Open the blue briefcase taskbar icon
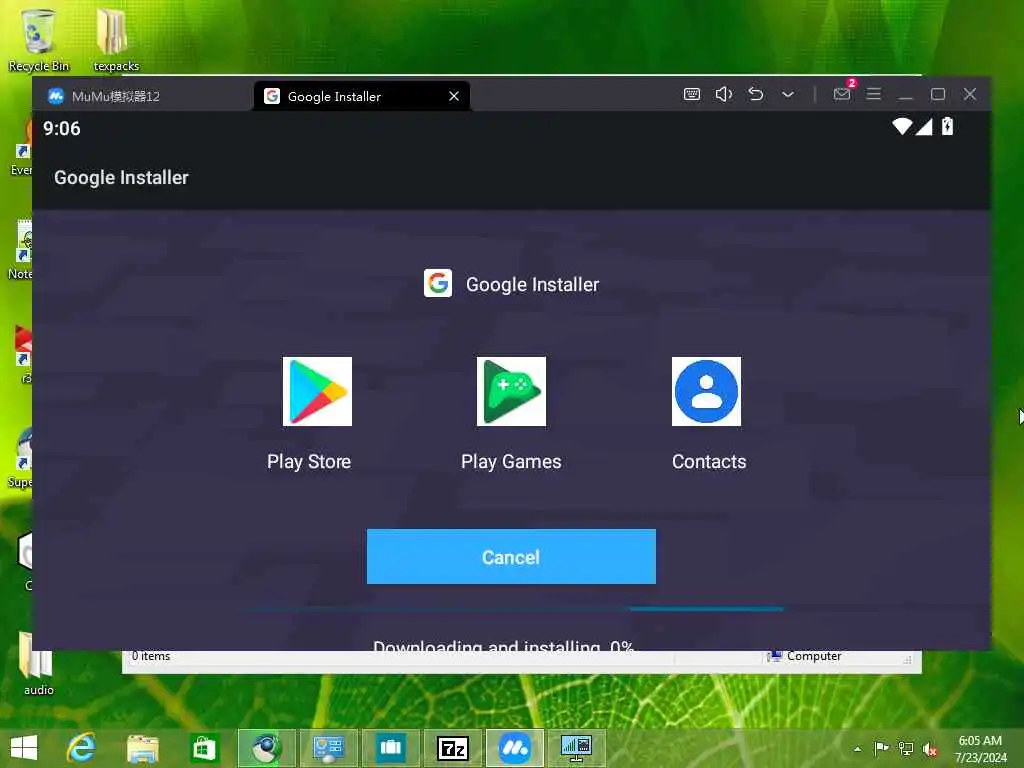 coord(391,748)
